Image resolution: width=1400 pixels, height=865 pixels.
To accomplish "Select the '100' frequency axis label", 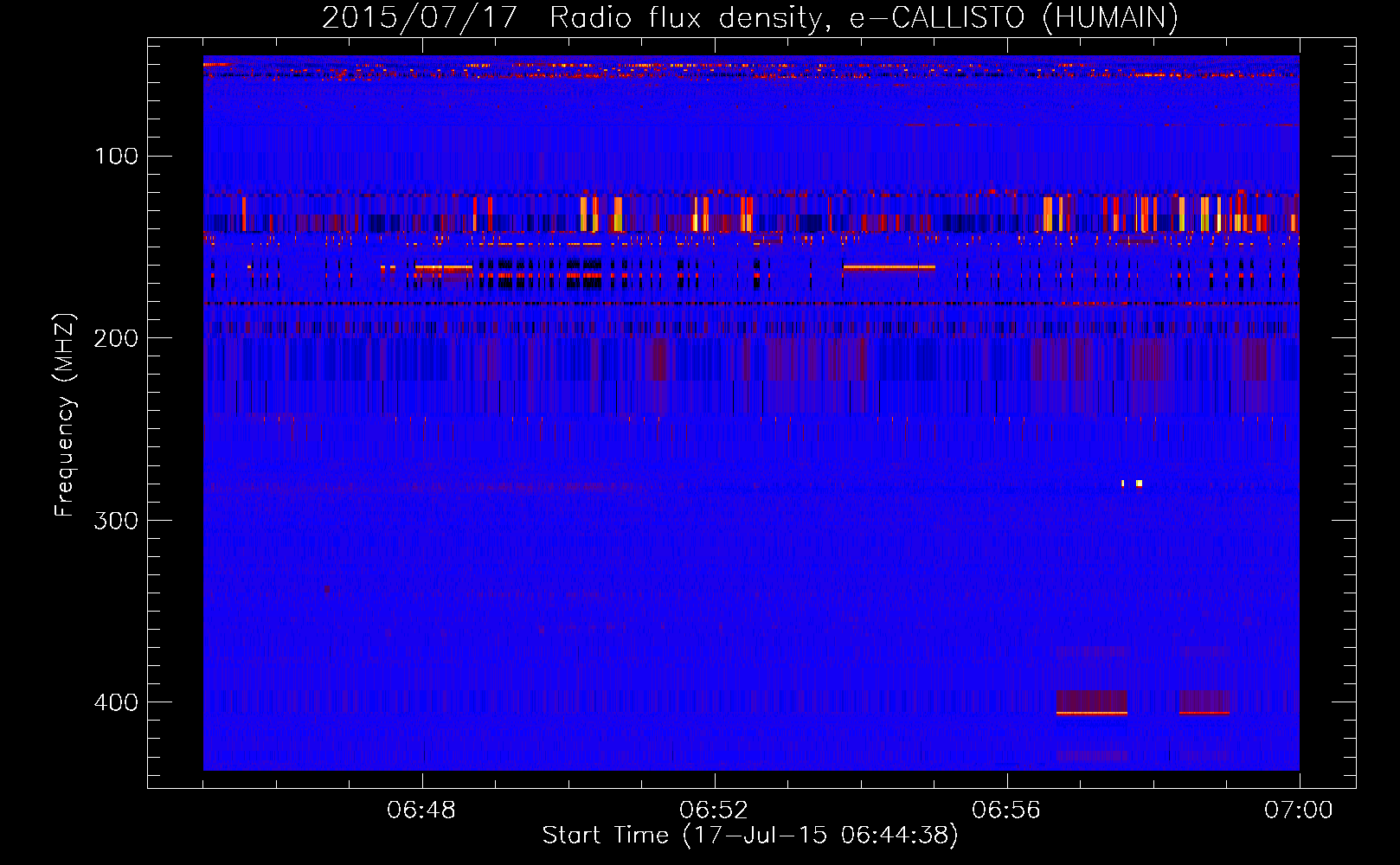I will (117, 157).
